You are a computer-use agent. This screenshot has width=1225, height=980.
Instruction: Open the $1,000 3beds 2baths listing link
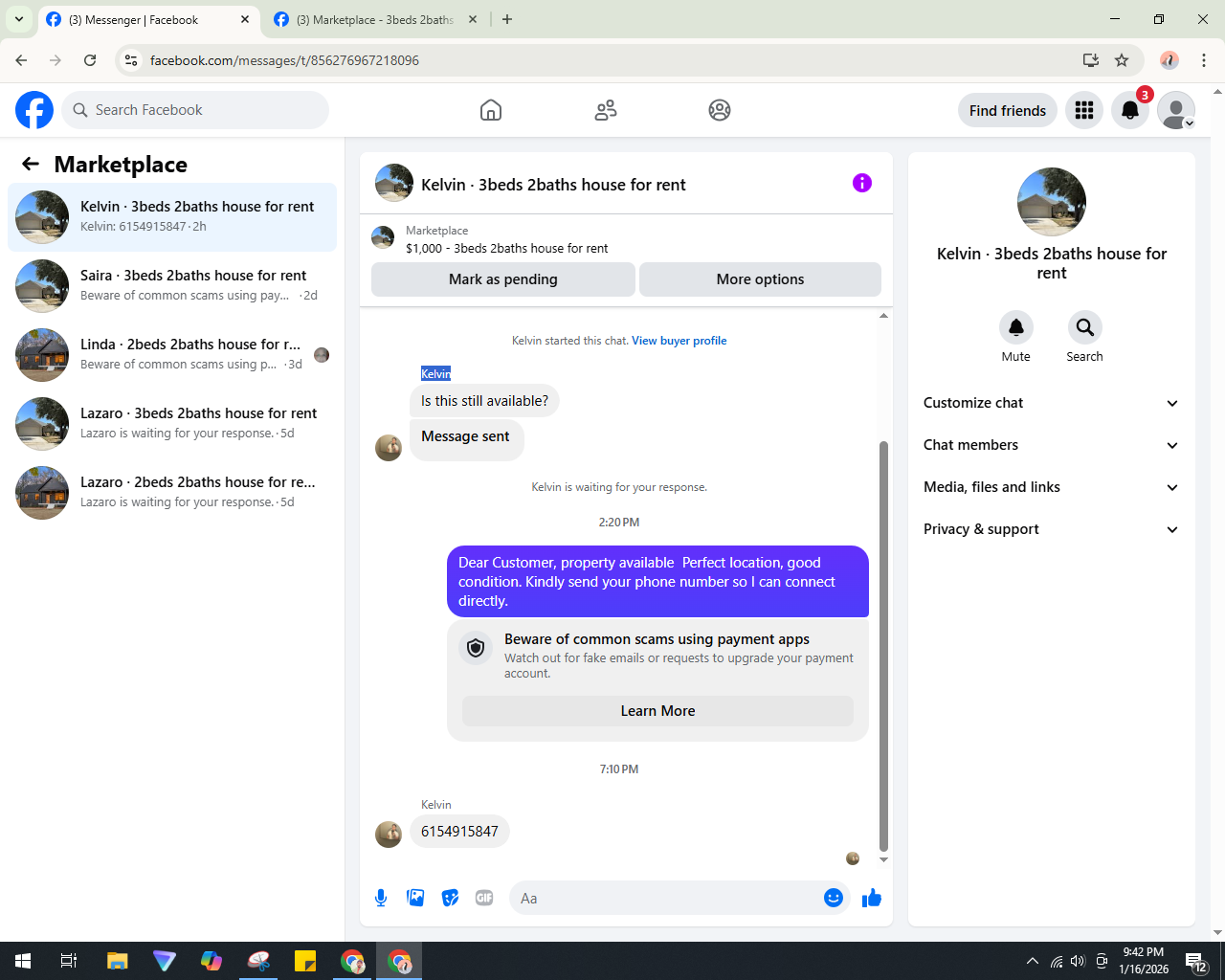506,248
